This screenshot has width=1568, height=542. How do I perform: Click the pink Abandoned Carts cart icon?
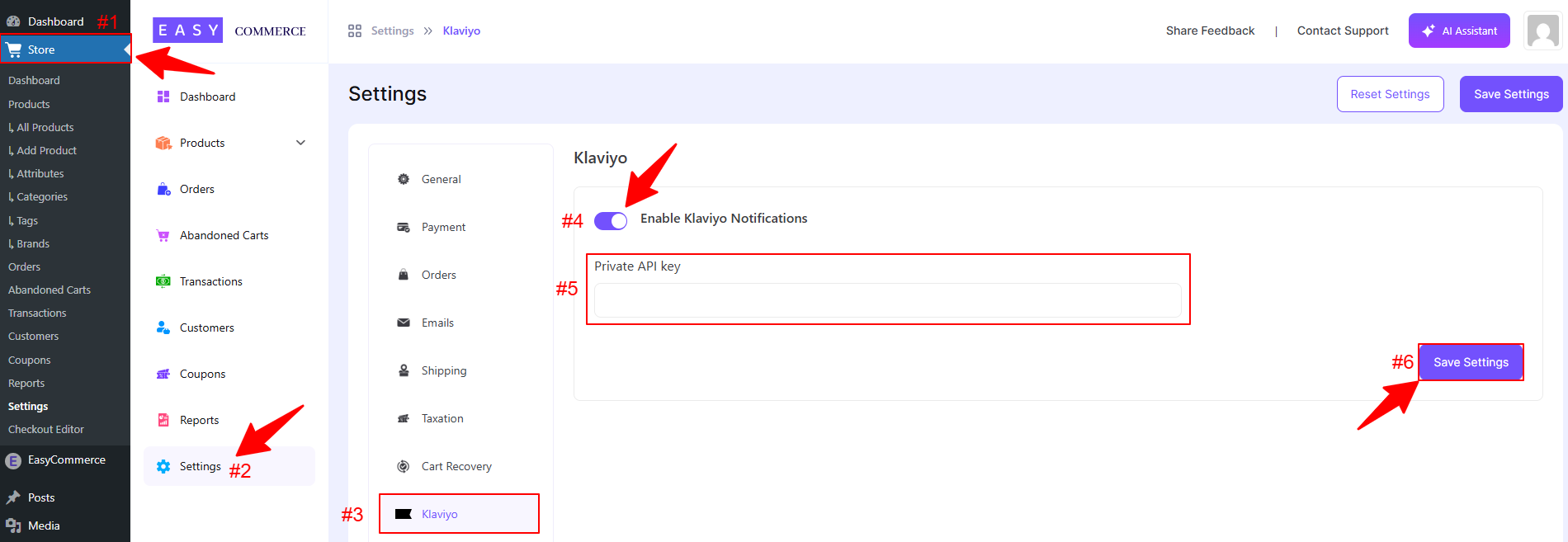(163, 235)
